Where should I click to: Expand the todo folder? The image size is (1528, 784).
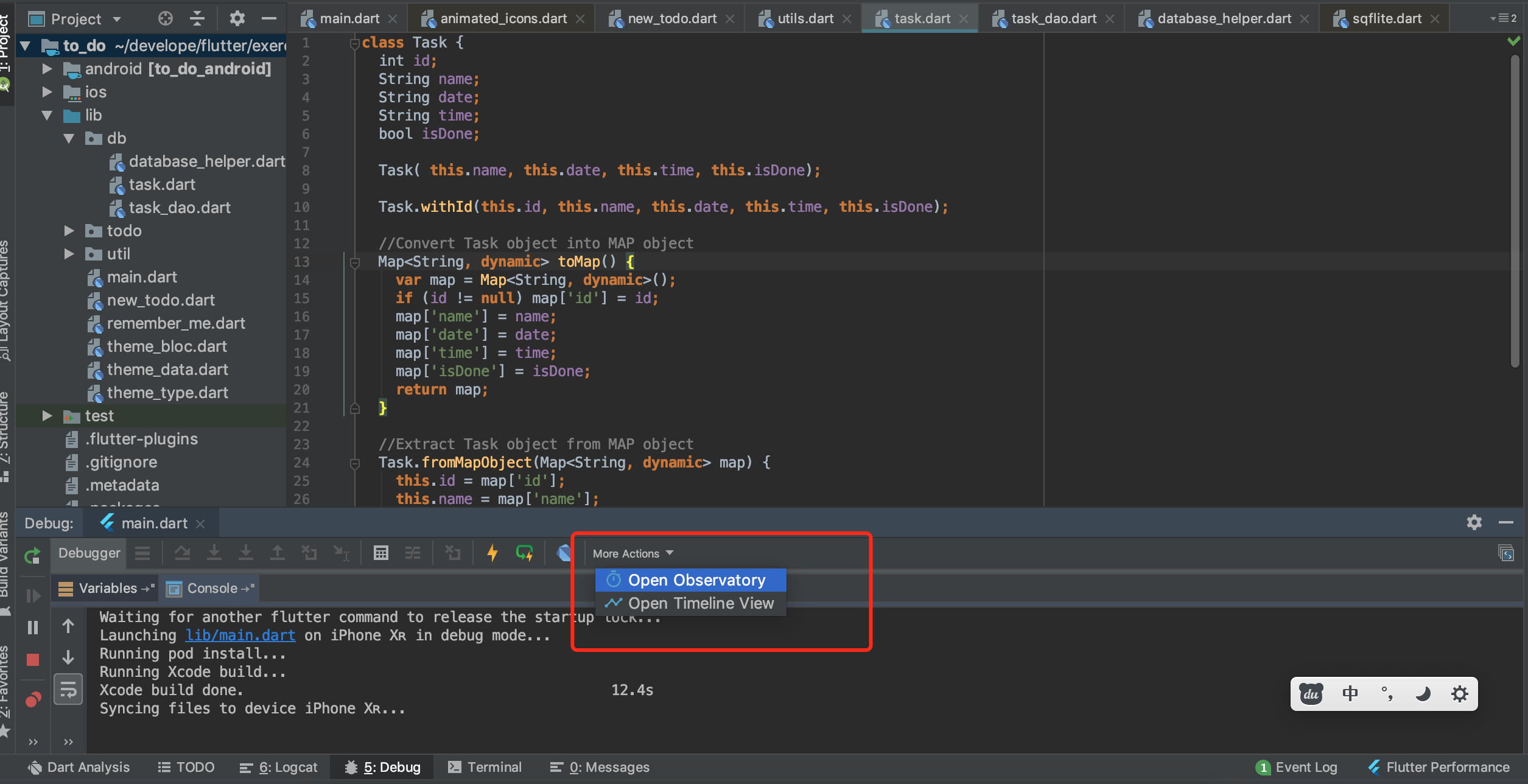[68, 231]
